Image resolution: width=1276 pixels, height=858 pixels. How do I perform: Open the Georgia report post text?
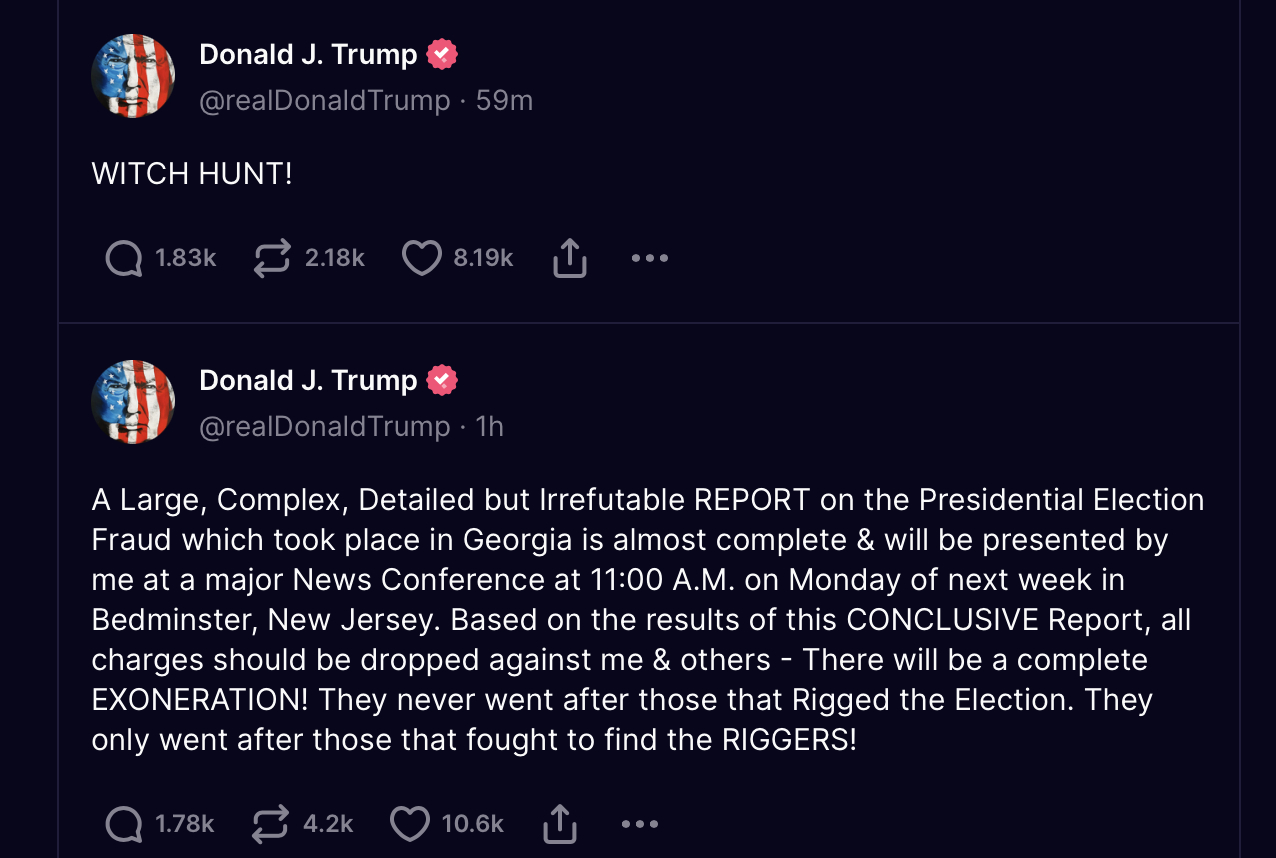point(640,619)
